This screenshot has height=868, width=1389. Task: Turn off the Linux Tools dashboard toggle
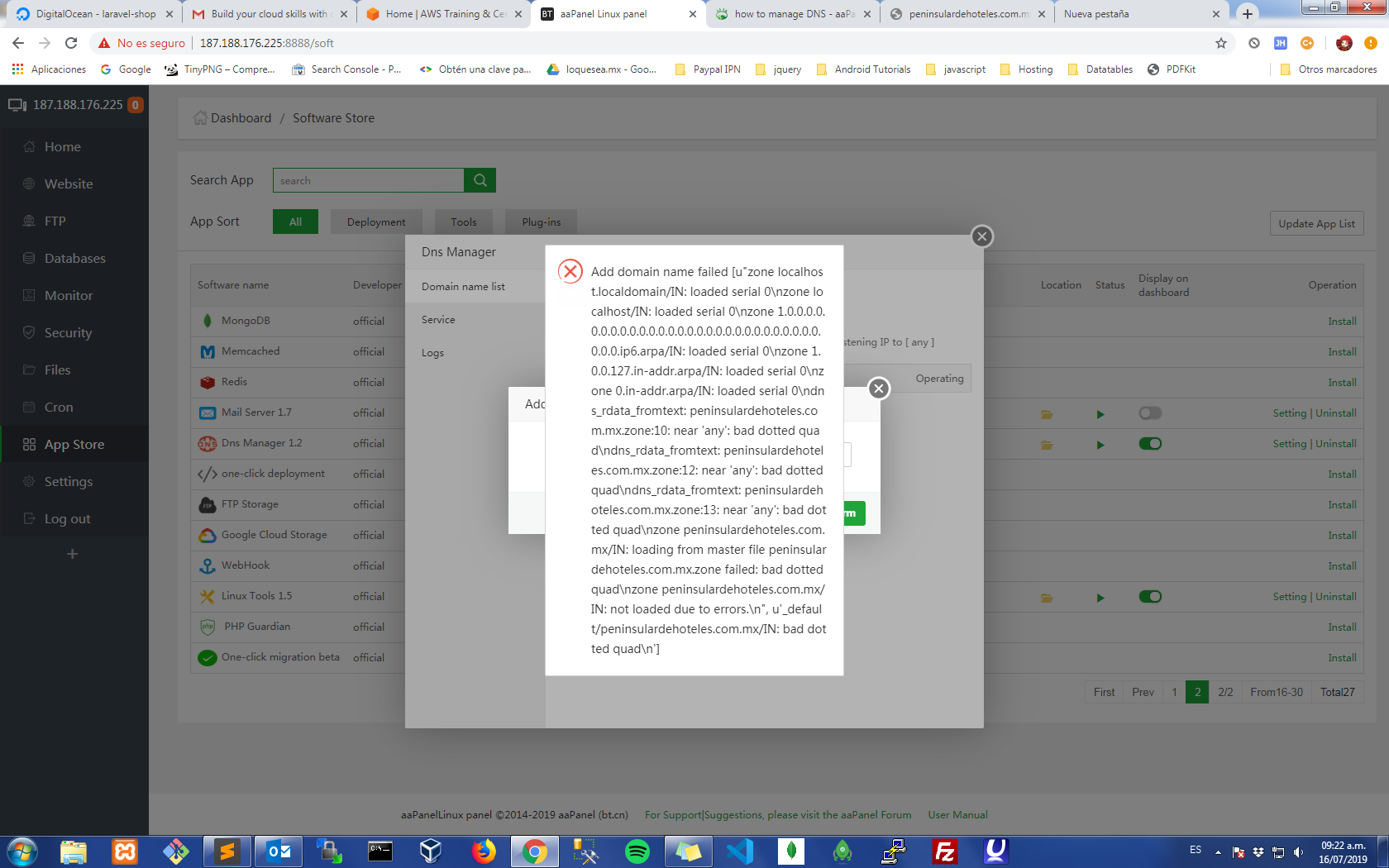tap(1150, 596)
